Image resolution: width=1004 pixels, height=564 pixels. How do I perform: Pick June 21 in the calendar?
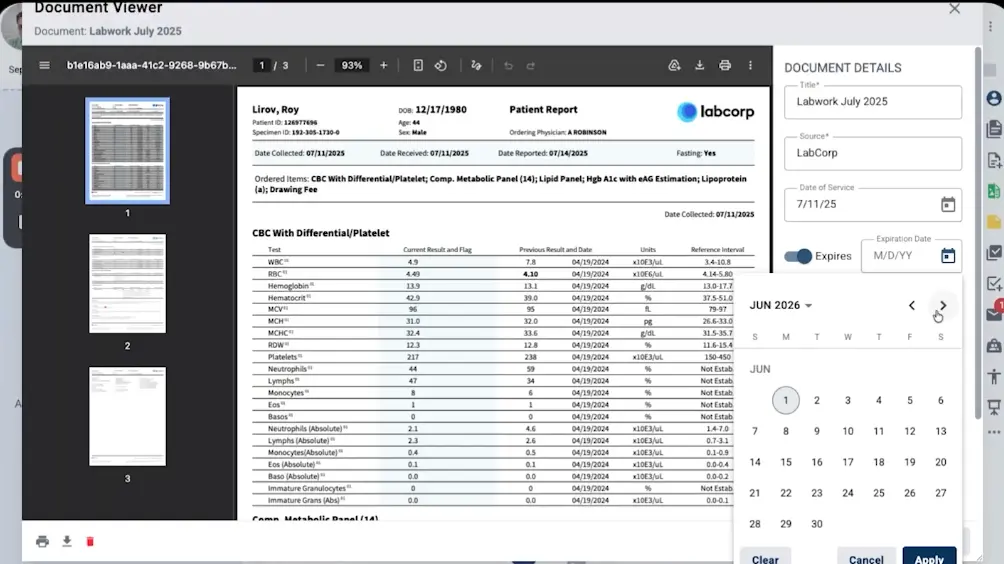755,493
